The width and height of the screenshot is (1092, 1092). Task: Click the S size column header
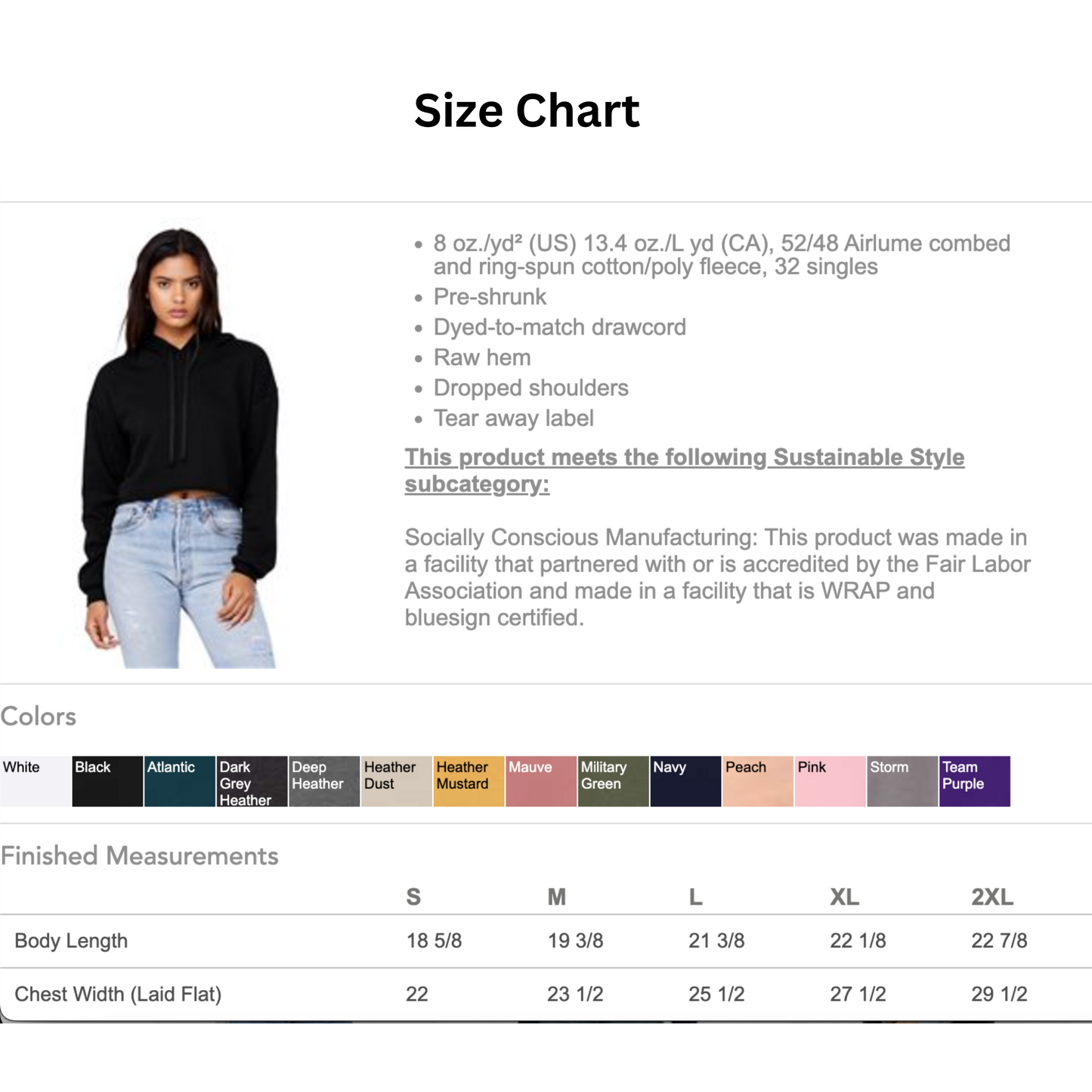[x=413, y=897]
